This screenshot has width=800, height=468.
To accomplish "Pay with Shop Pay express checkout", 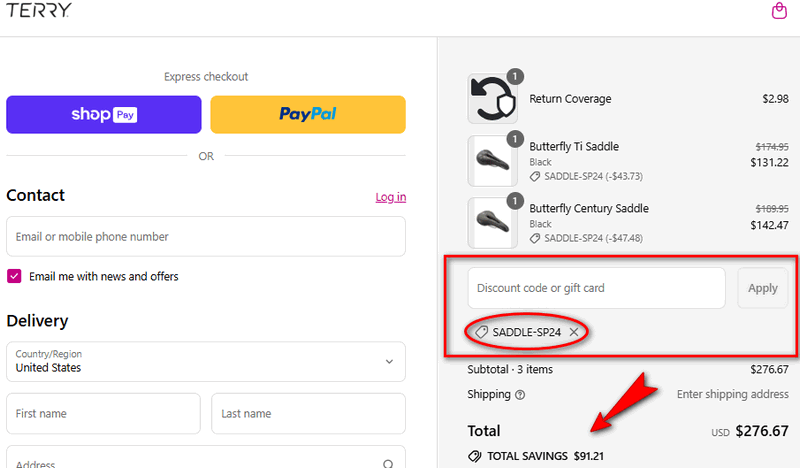I will pos(104,115).
